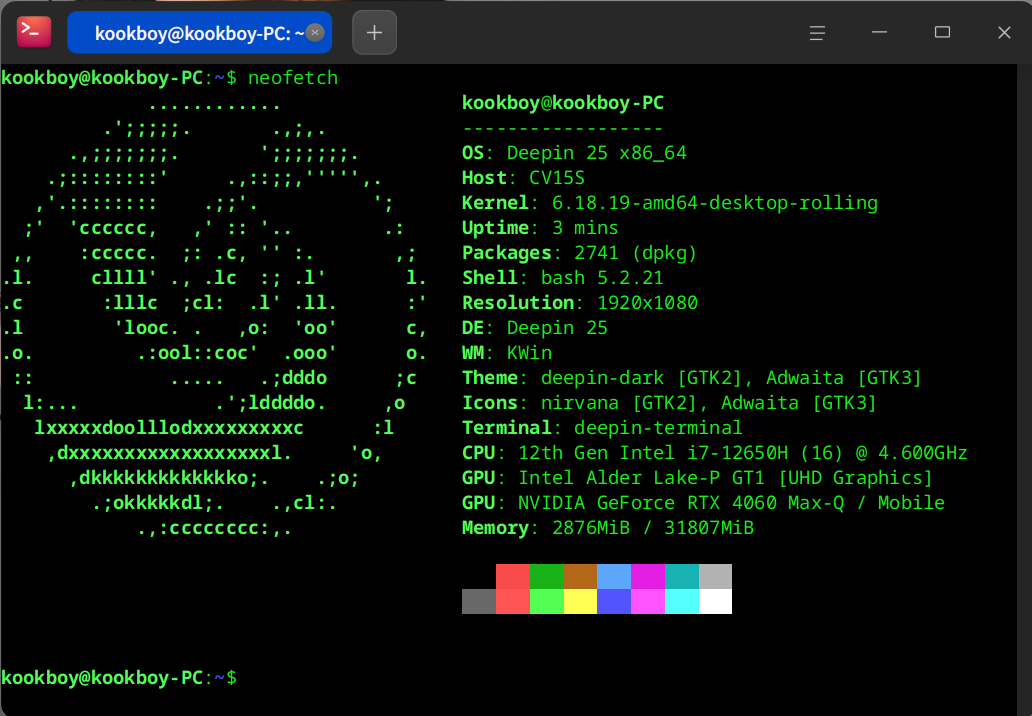This screenshot has height=716, width=1032.
Task: Click the Deepin ASCII logo art
Action: [215, 315]
